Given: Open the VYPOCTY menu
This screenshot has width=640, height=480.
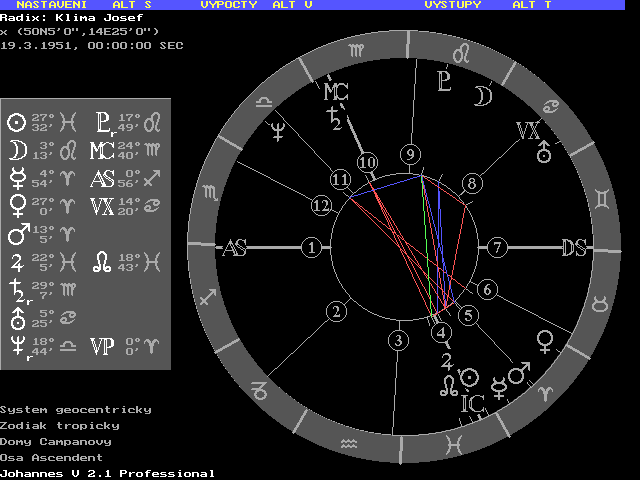Looking at the screenshot, I should click(230, 5).
